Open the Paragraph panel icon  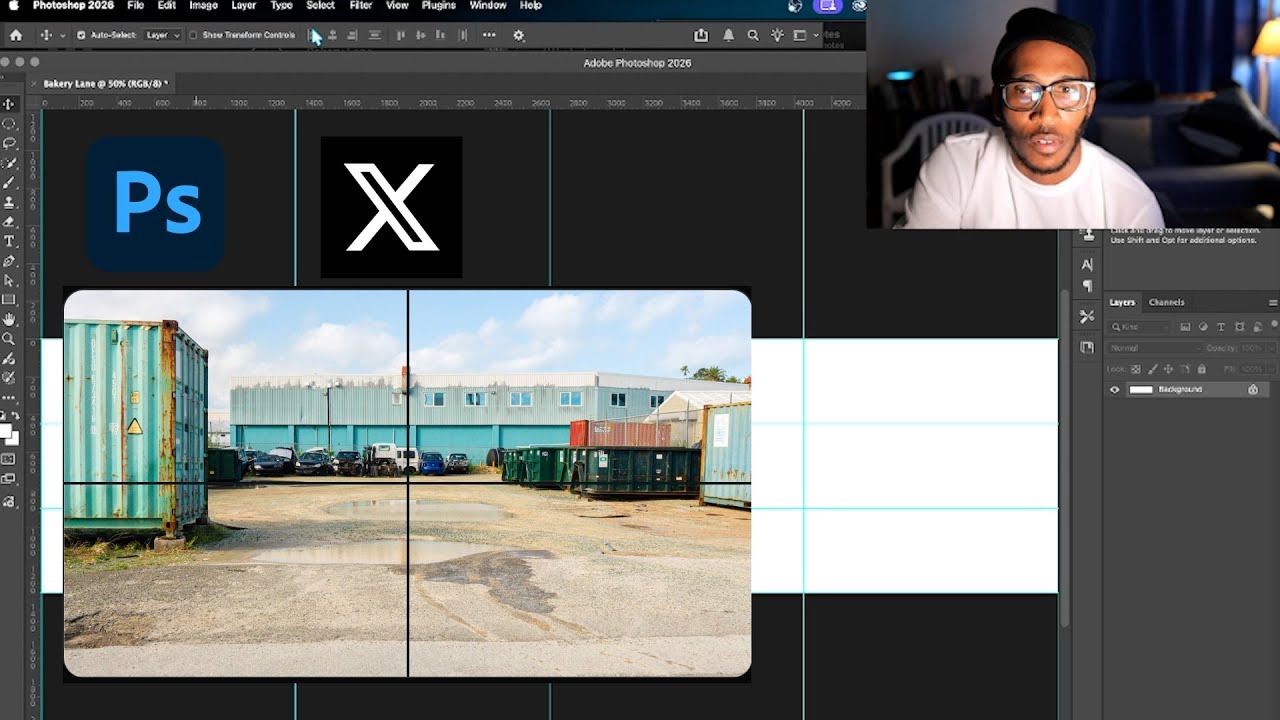(x=1087, y=286)
